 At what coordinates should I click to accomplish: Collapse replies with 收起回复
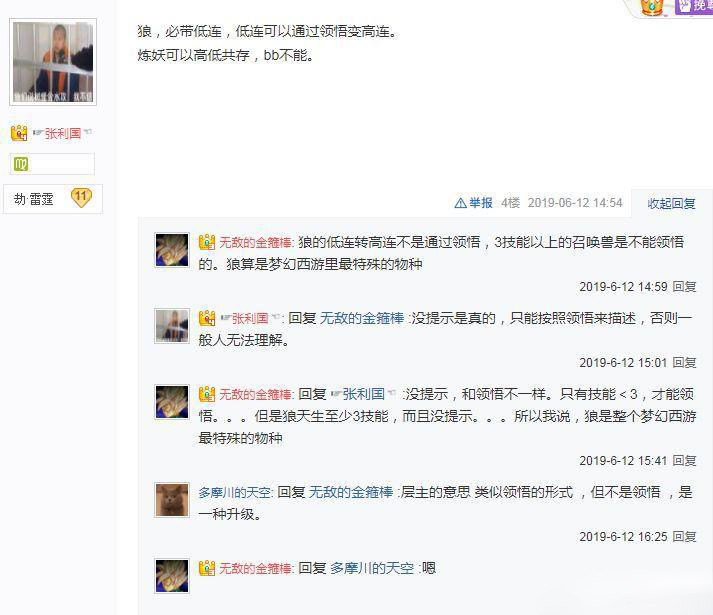point(671,203)
